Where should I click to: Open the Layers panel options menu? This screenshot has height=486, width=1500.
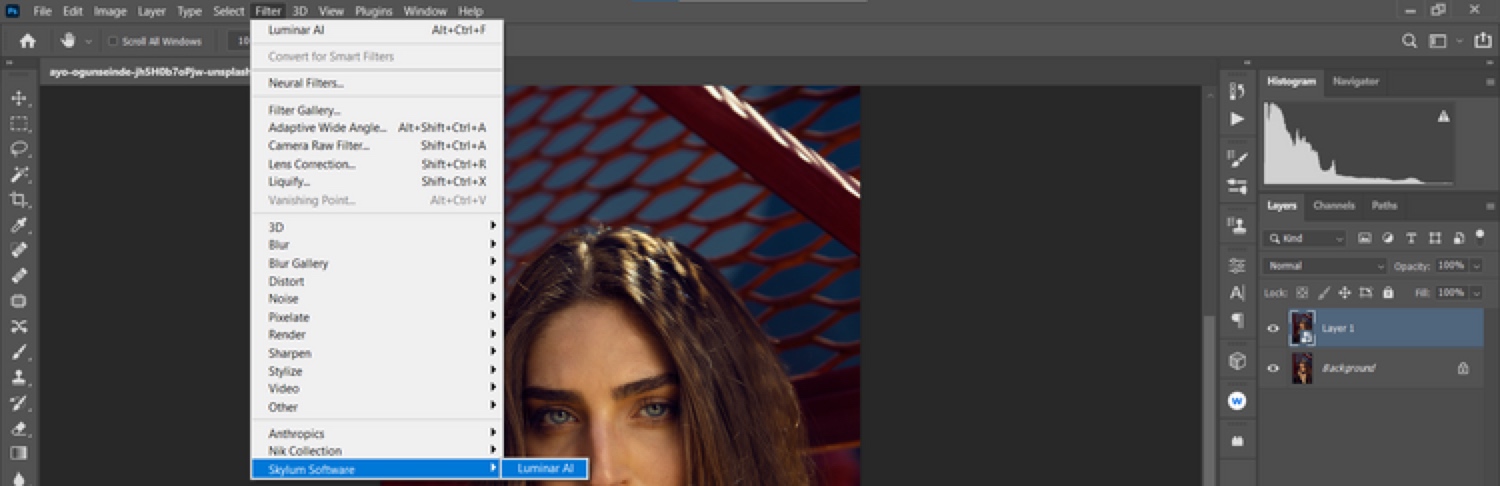tap(1489, 206)
